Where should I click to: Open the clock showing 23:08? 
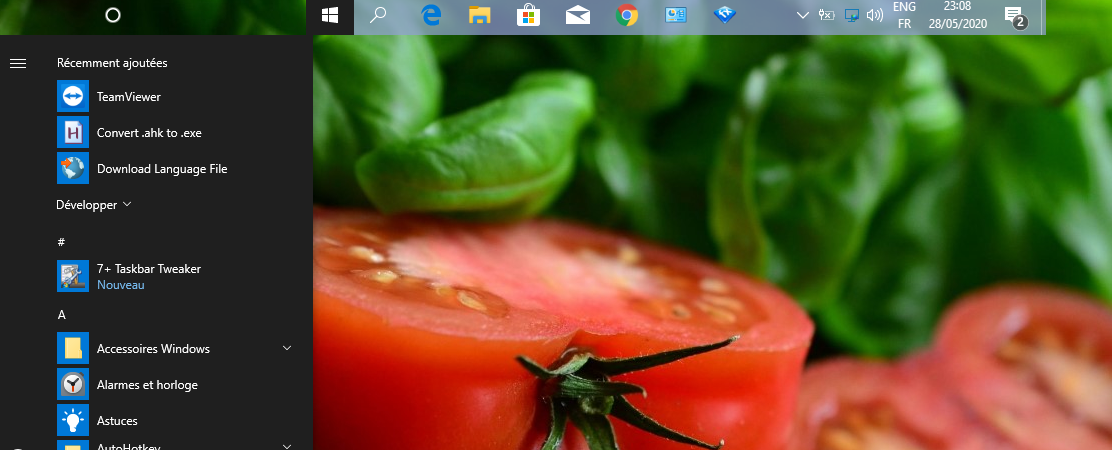point(957,7)
